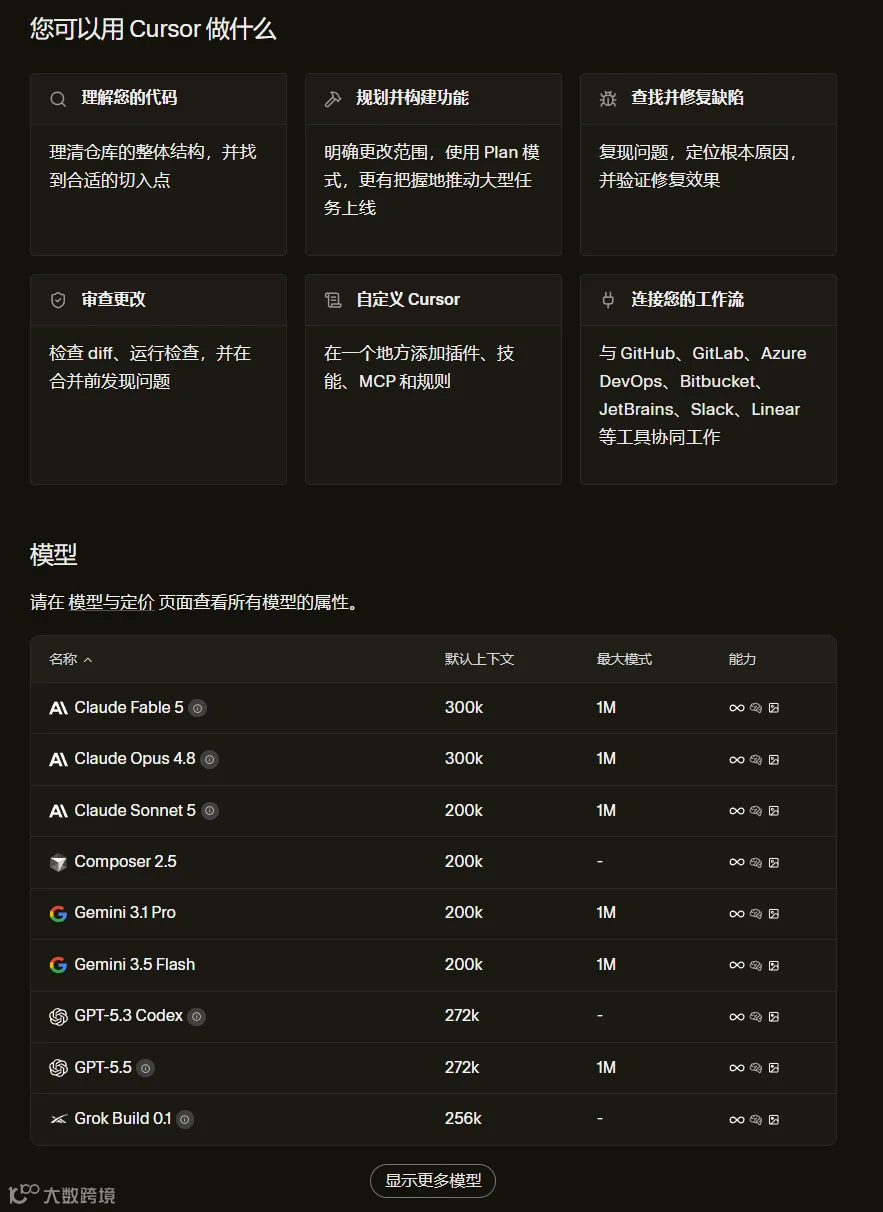This screenshot has width=883, height=1212.
Task: Click the magnifier icon beside 理解您的代码
Action: point(58,99)
